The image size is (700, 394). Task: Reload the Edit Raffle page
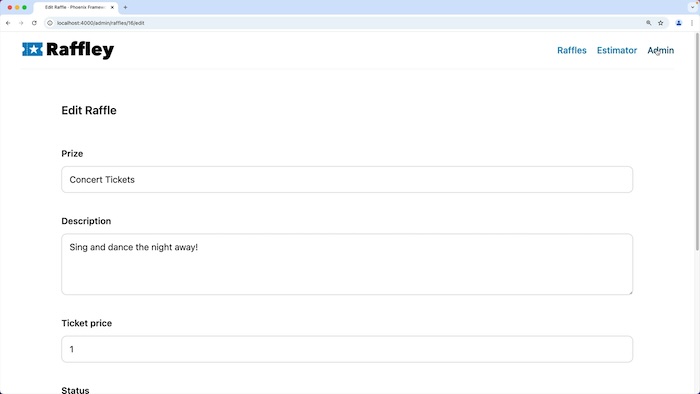click(x=34, y=23)
